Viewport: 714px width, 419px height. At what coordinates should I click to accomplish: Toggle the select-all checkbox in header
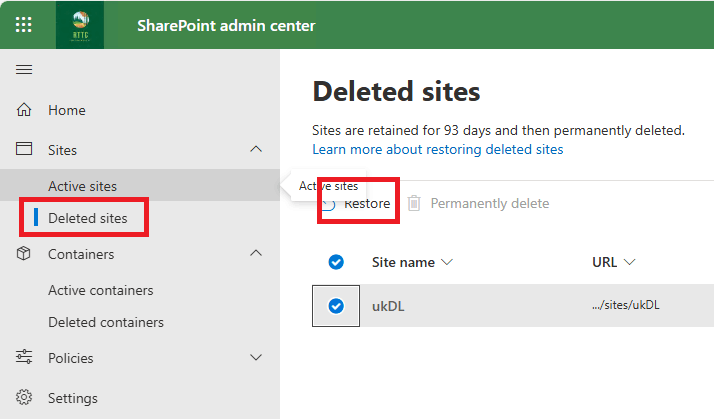point(336,262)
